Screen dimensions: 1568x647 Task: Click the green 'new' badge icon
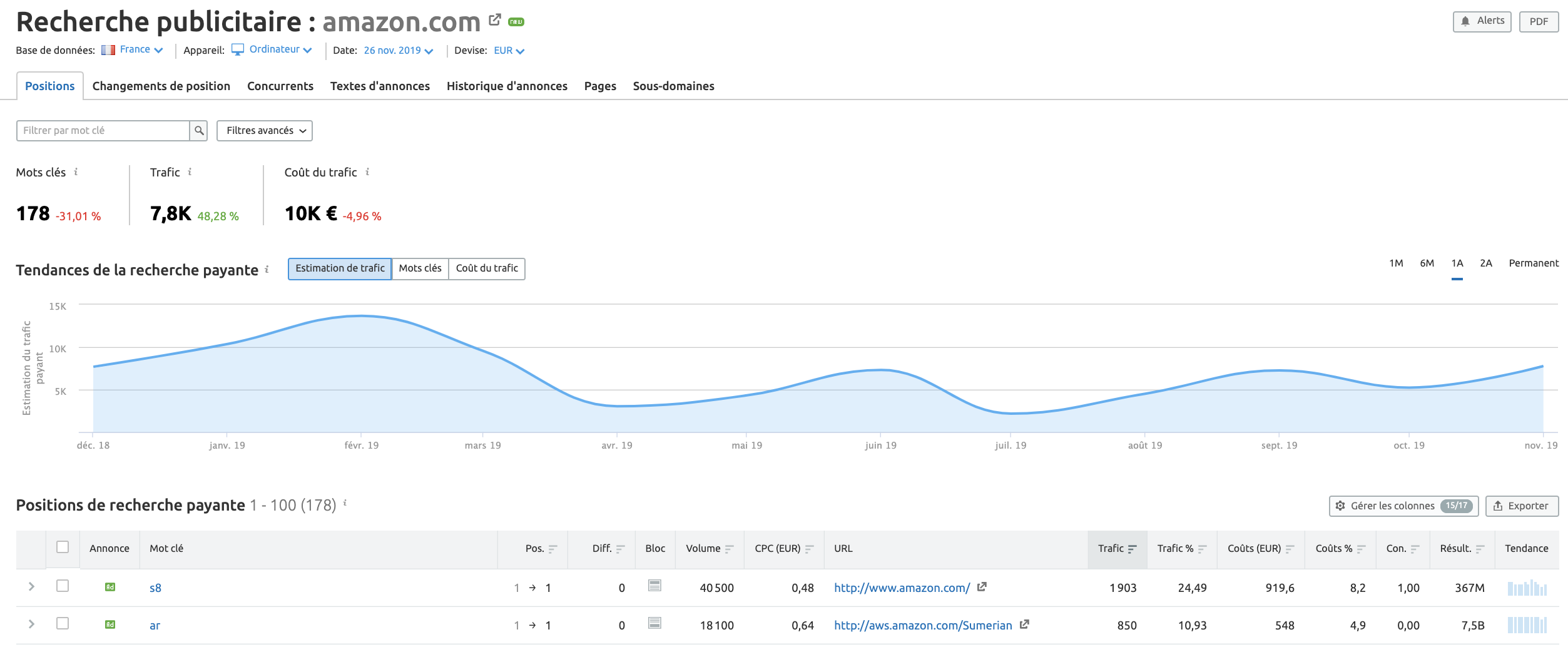516,22
